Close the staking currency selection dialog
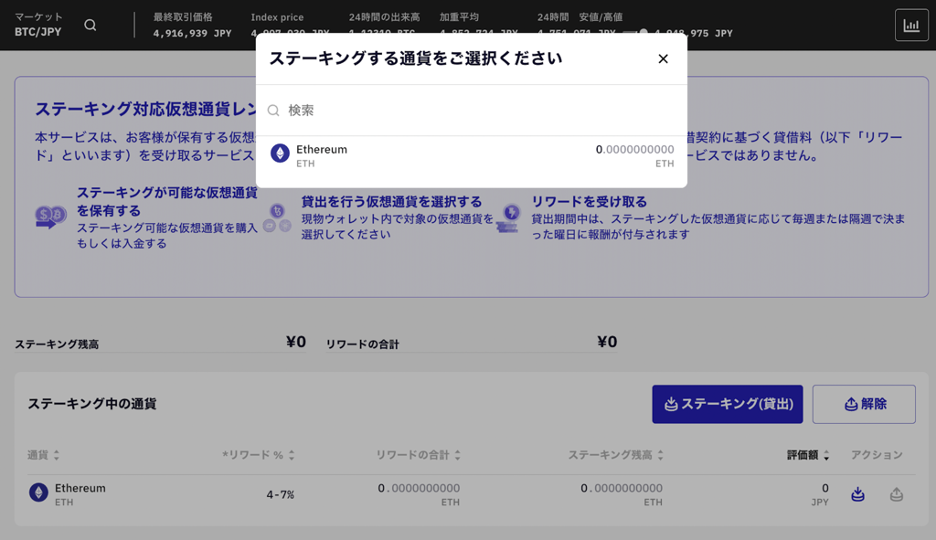Screen dimensions: 936x540 pos(663,59)
